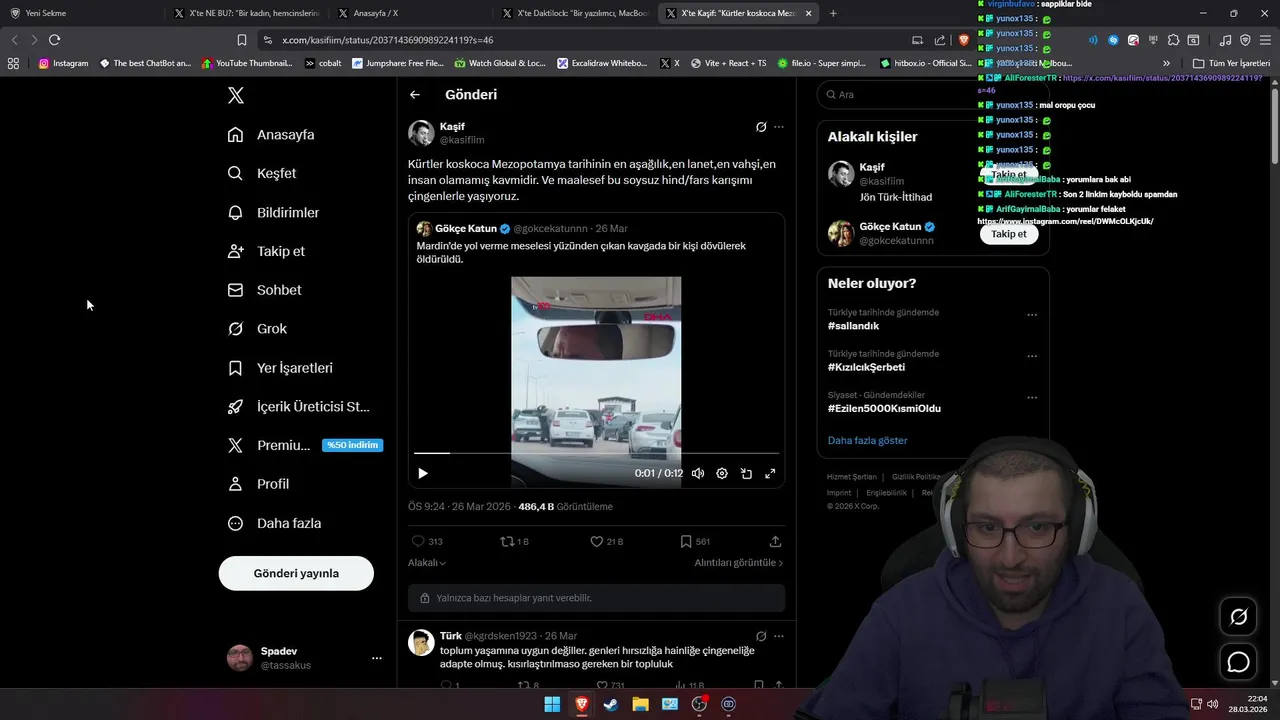Follow Gökçe Katun with Takip et

[x=1008, y=234]
